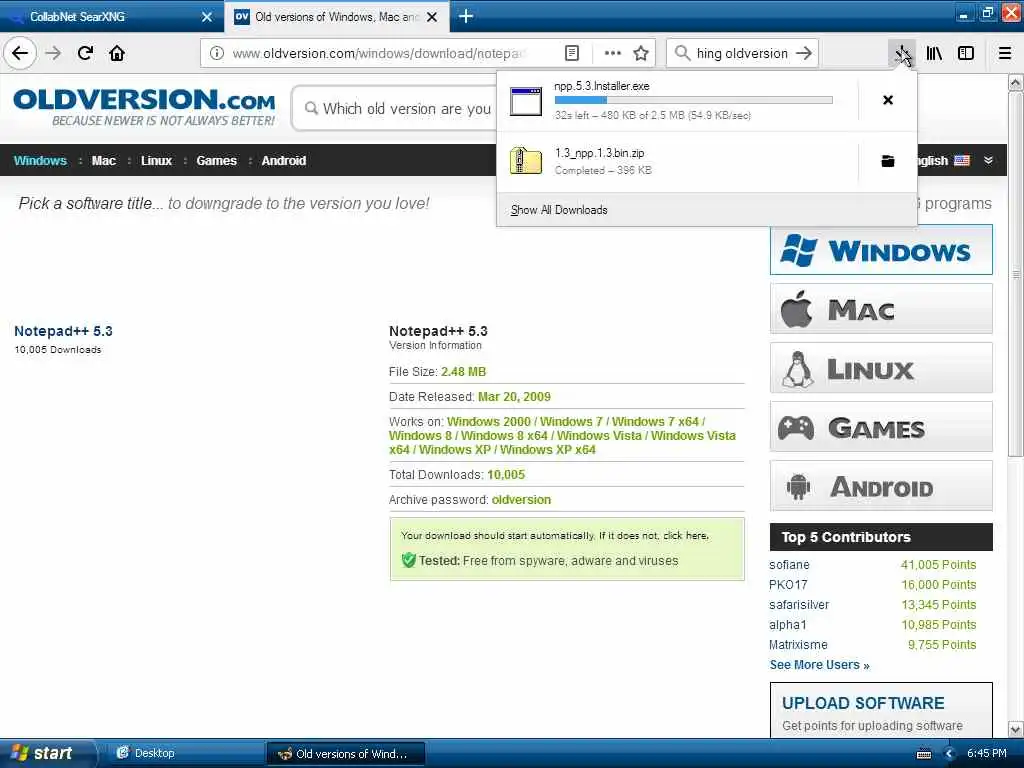Close the Old versions of Windows tab

pyautogui.click(x=432, y=17)
